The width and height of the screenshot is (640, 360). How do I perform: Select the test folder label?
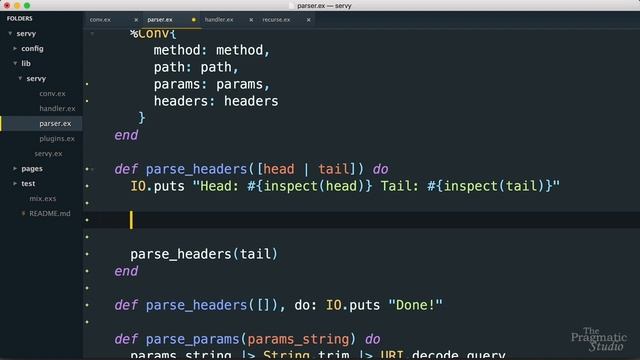coord(28,184)
